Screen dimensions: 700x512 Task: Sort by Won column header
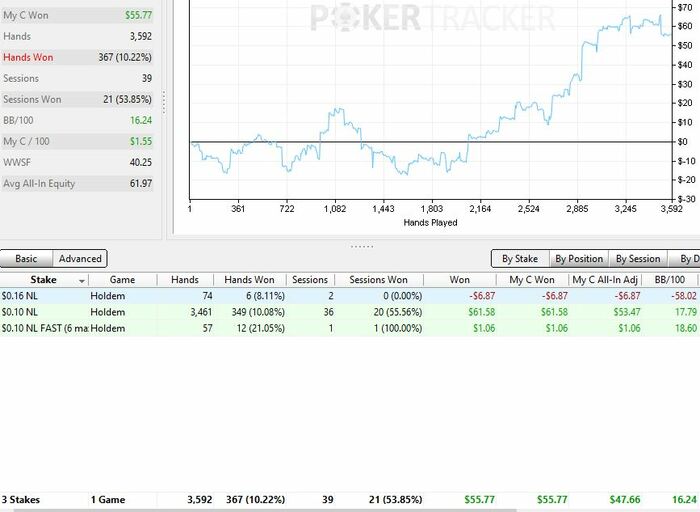[459, 280]
